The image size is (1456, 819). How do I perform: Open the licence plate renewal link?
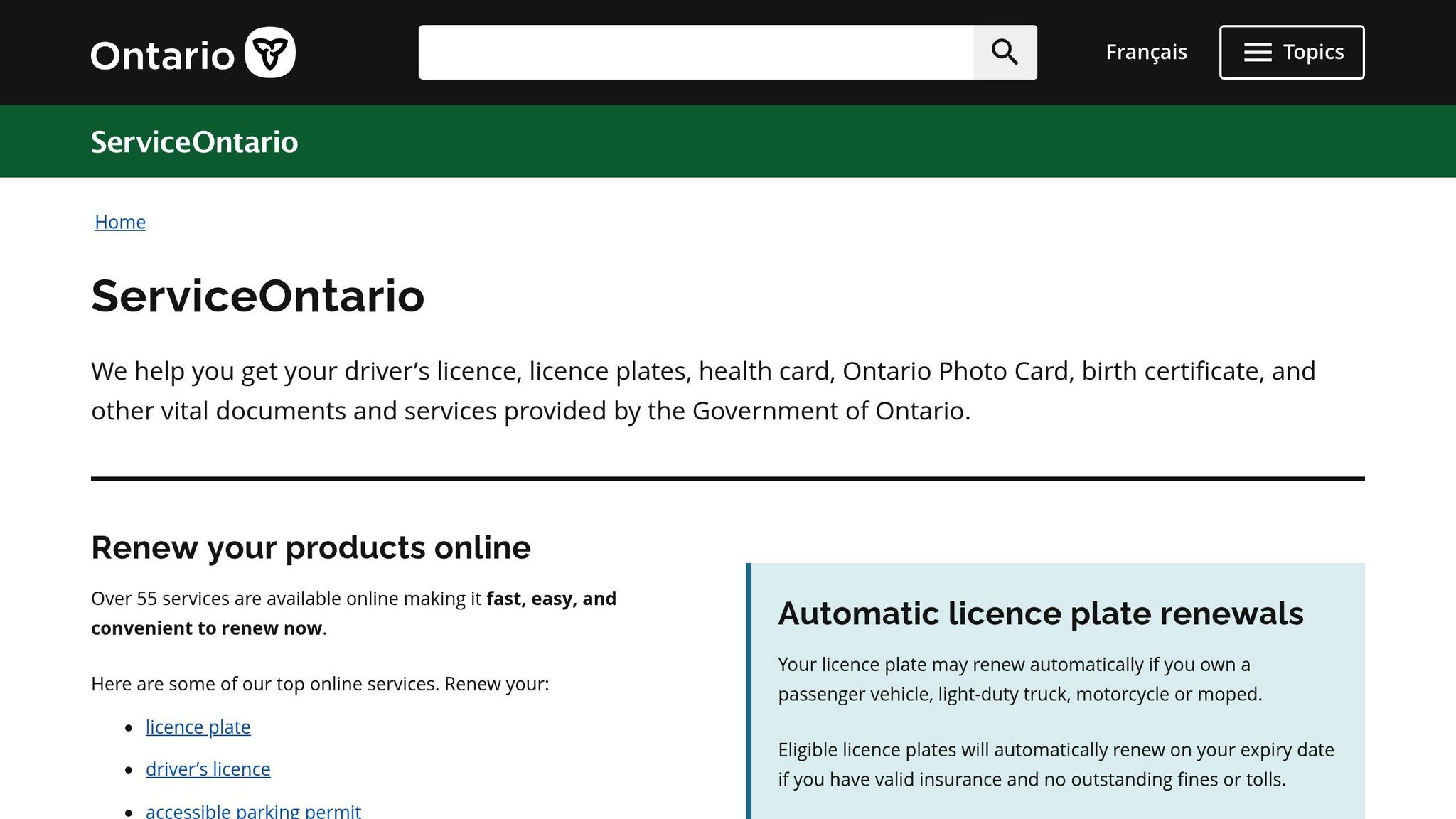click(198, 727)
